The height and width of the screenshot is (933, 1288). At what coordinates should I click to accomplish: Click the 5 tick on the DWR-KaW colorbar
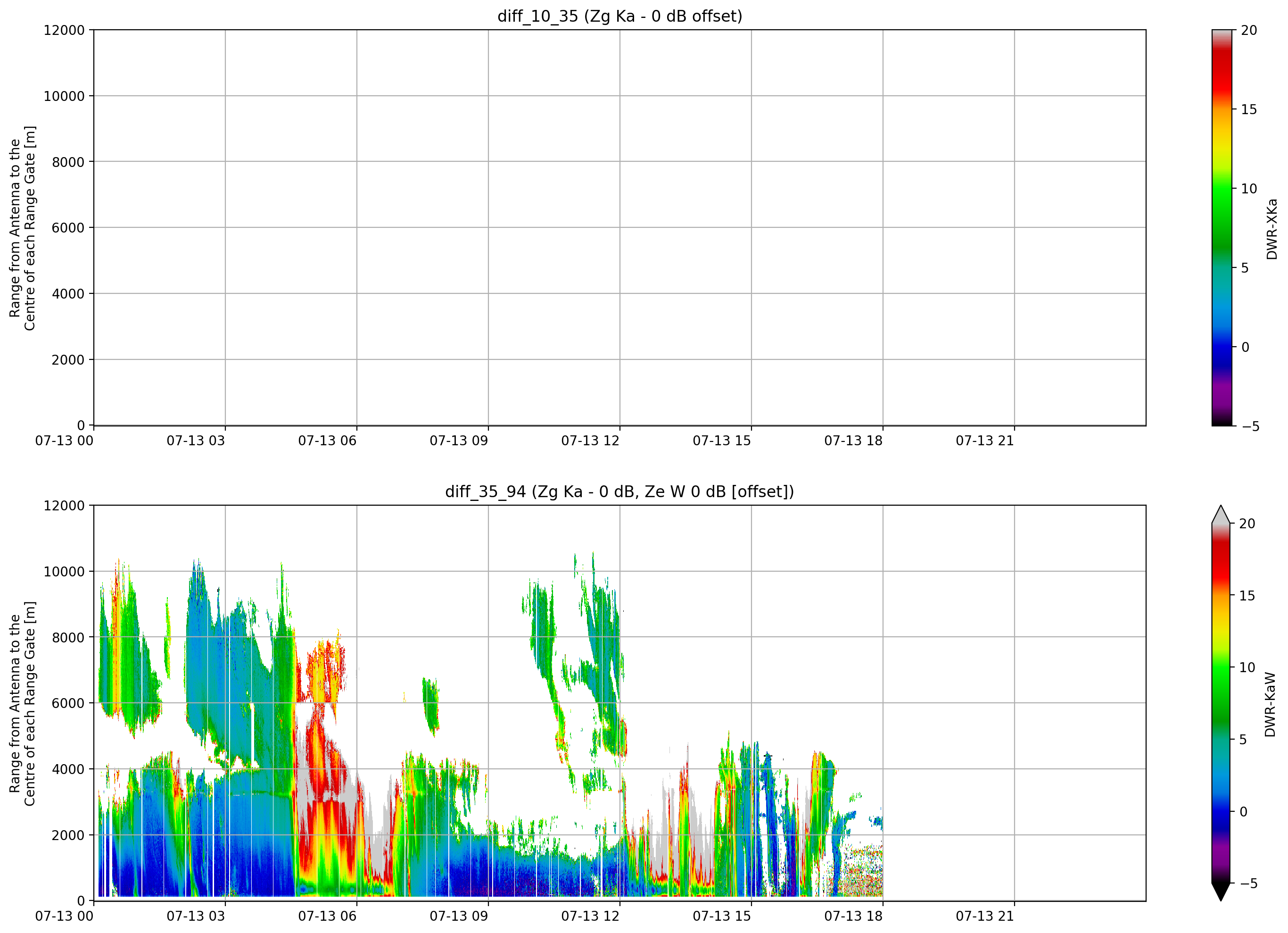click(x=1244, y=740)
